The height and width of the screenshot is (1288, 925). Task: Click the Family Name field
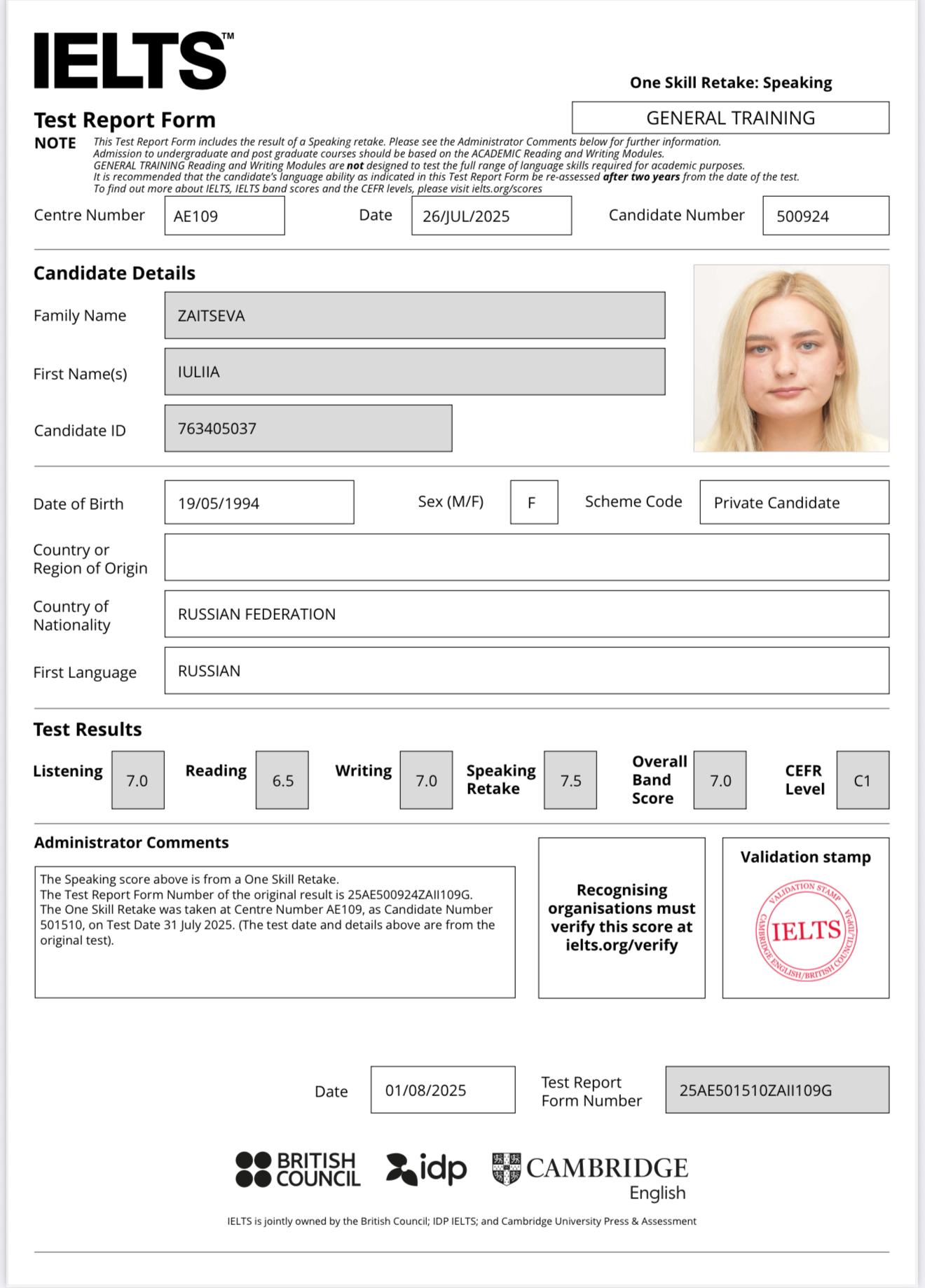(414, 316)
